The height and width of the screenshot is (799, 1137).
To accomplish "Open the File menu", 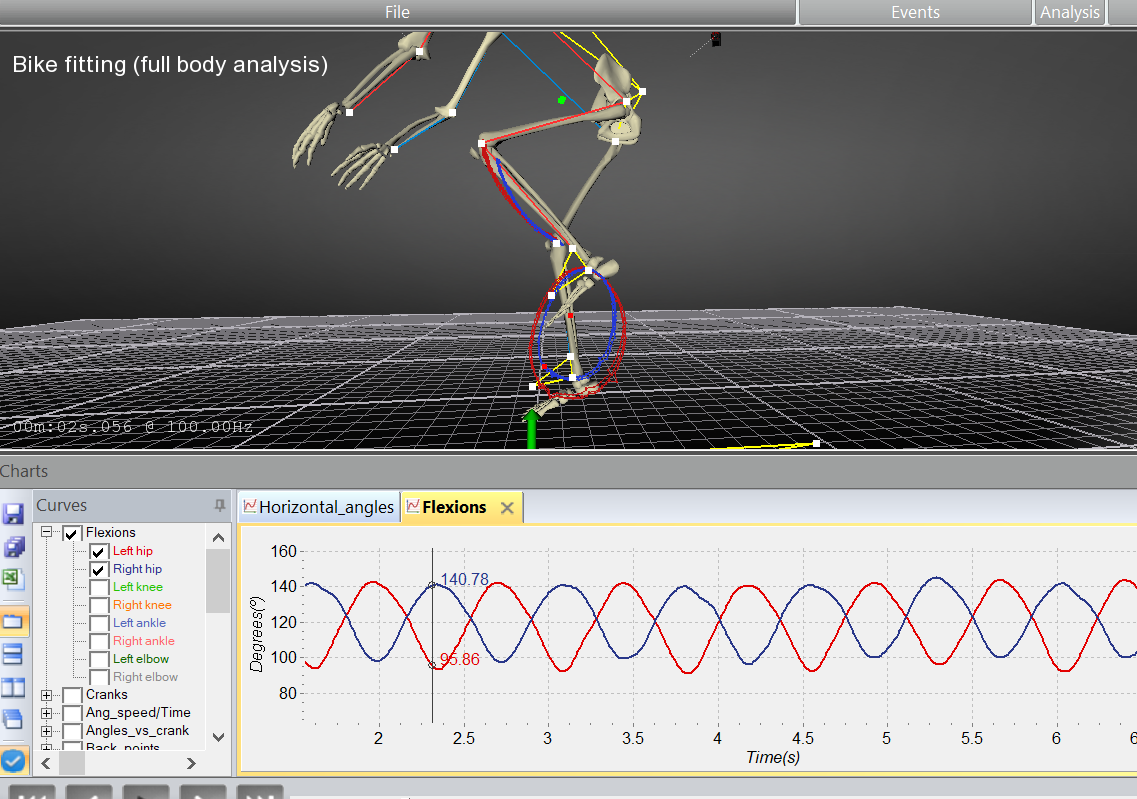I will click(397, 12).
